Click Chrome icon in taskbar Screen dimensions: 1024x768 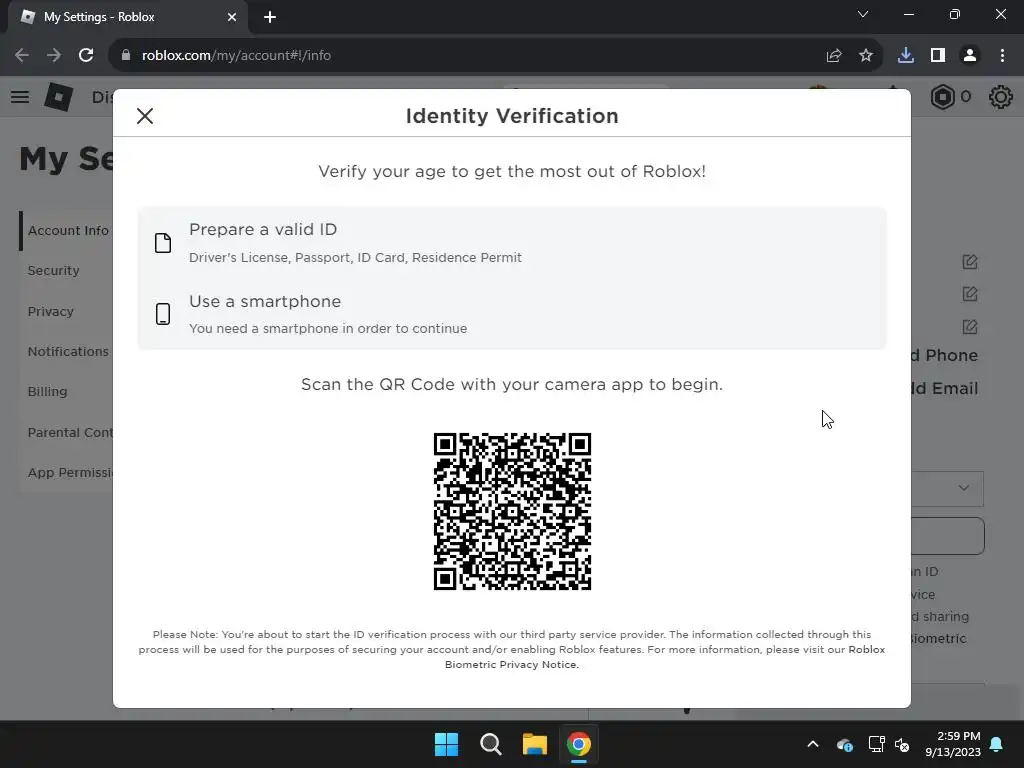579,744
